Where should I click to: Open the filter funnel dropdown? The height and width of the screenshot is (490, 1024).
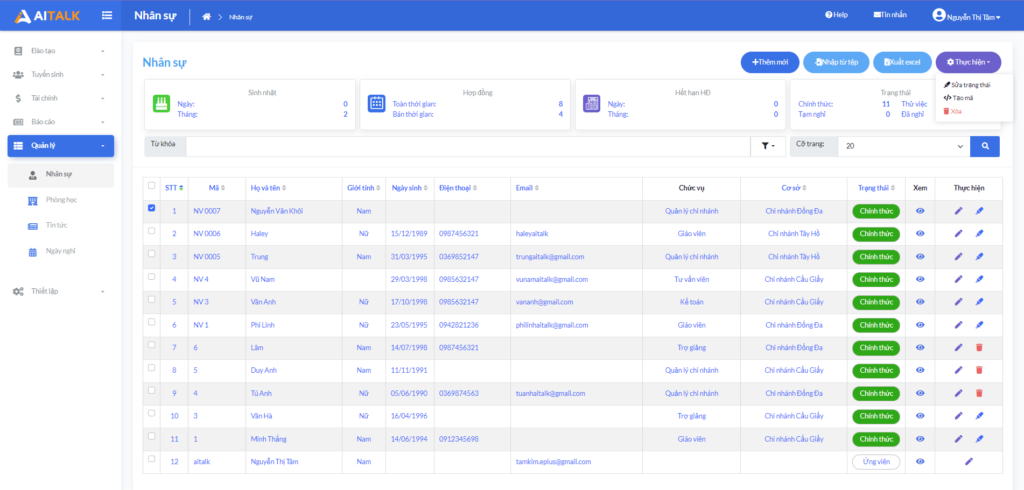click(x=767, y=146)
